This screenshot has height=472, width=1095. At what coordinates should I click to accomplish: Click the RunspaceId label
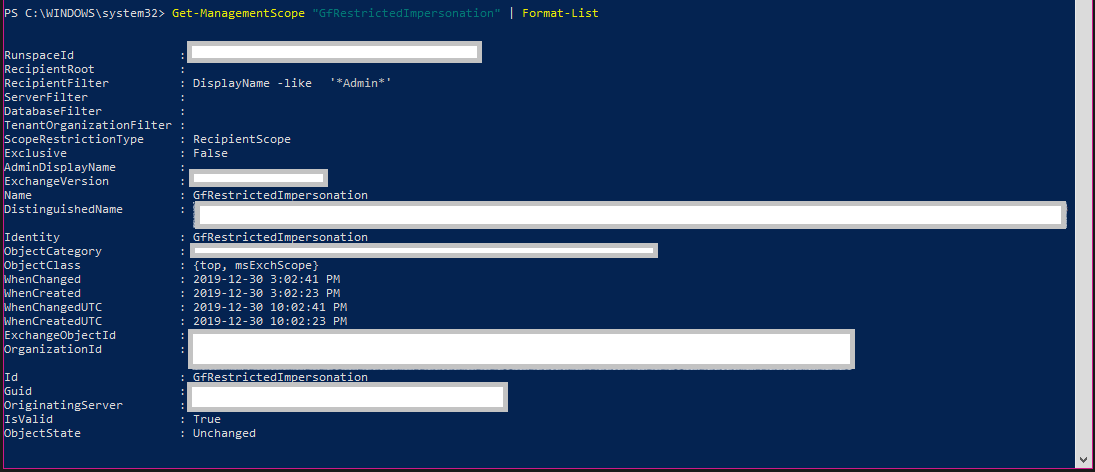pos(39,55)
